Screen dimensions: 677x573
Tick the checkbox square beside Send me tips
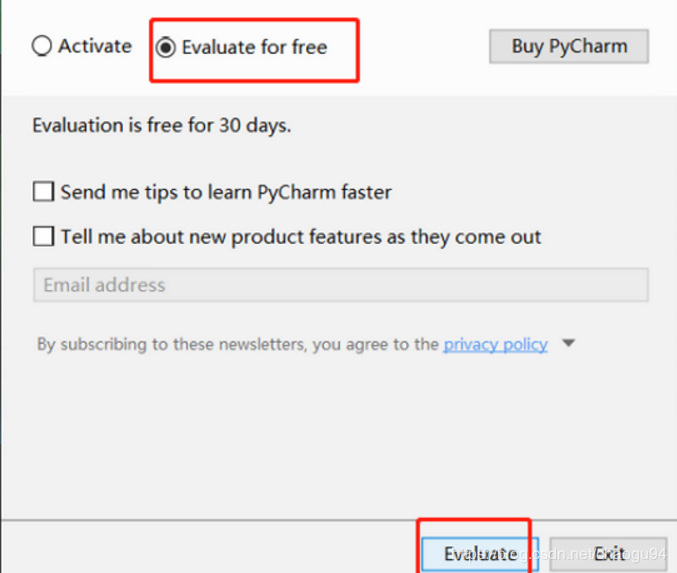click(x=44, y=191)
